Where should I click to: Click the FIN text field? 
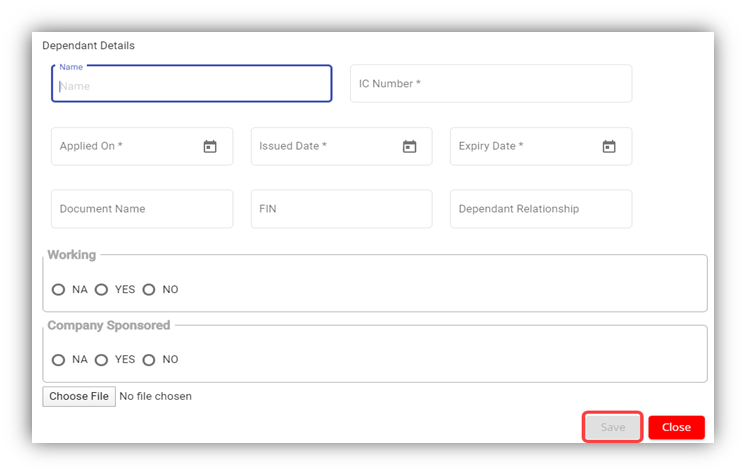pos(341,209)
